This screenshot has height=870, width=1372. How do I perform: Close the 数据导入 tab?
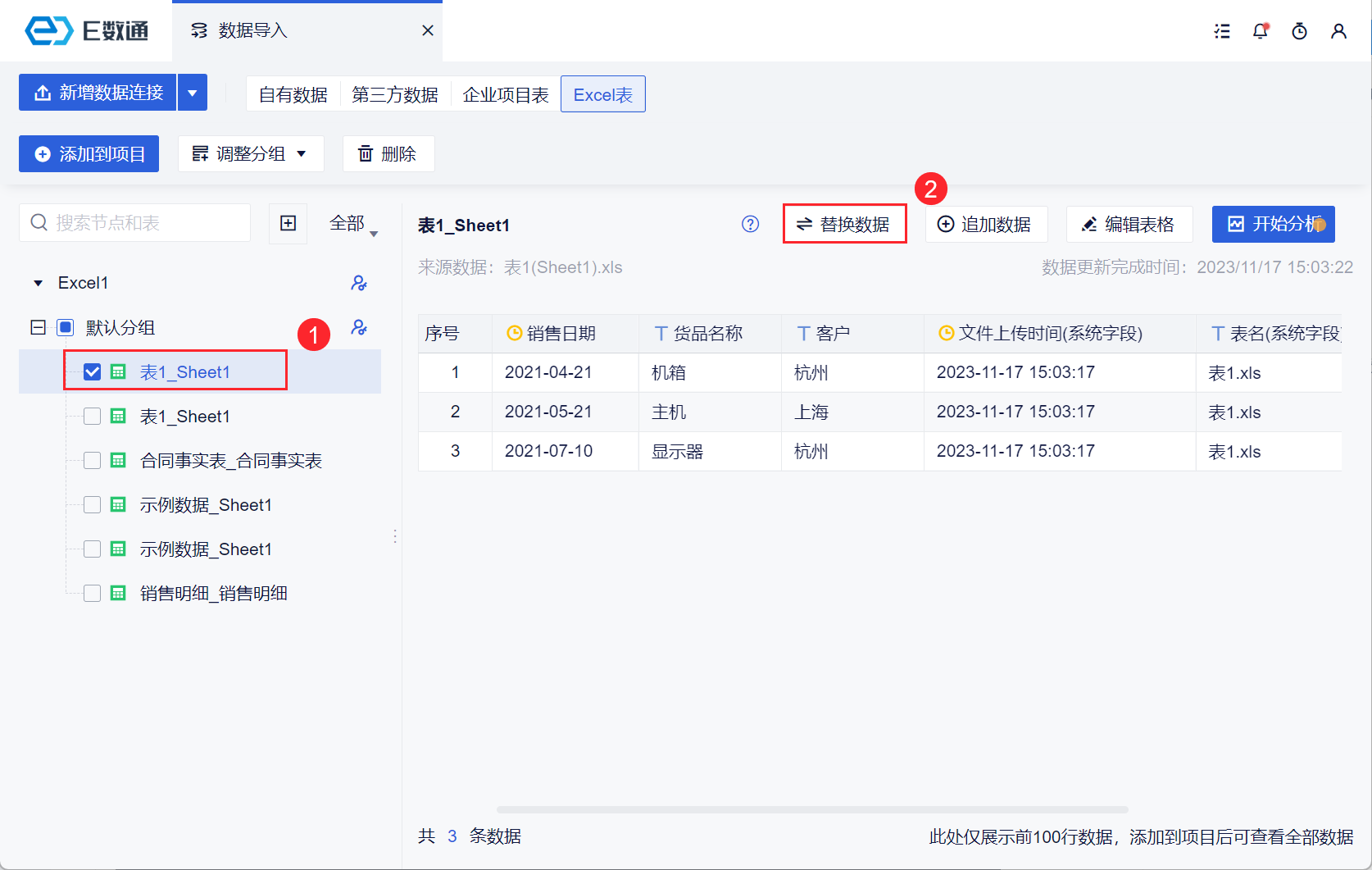pos(428,30)
